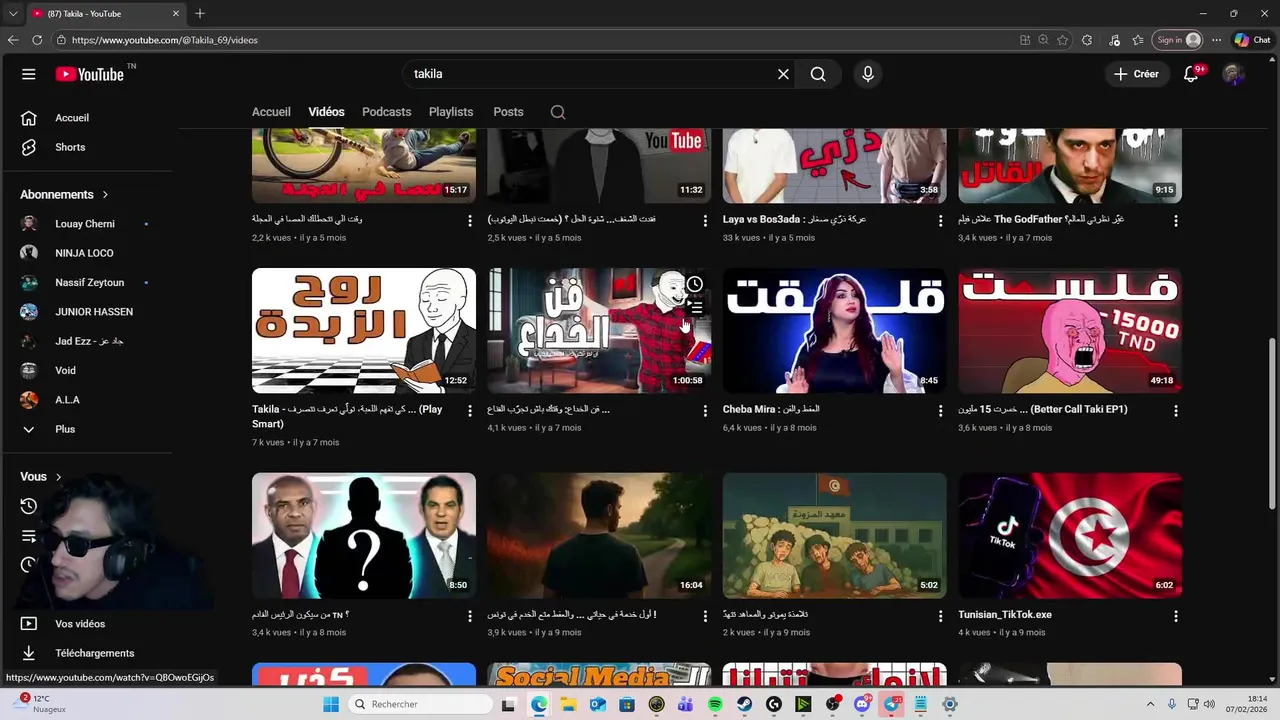The height and width of the screenshot is (720, 1280).
Task: Clear the search box with the X
Action: (x=784, y=74)
